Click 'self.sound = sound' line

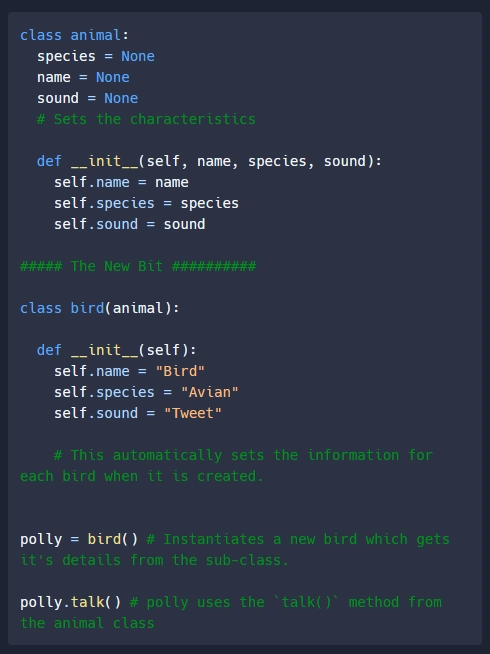[x=130, y=224]
